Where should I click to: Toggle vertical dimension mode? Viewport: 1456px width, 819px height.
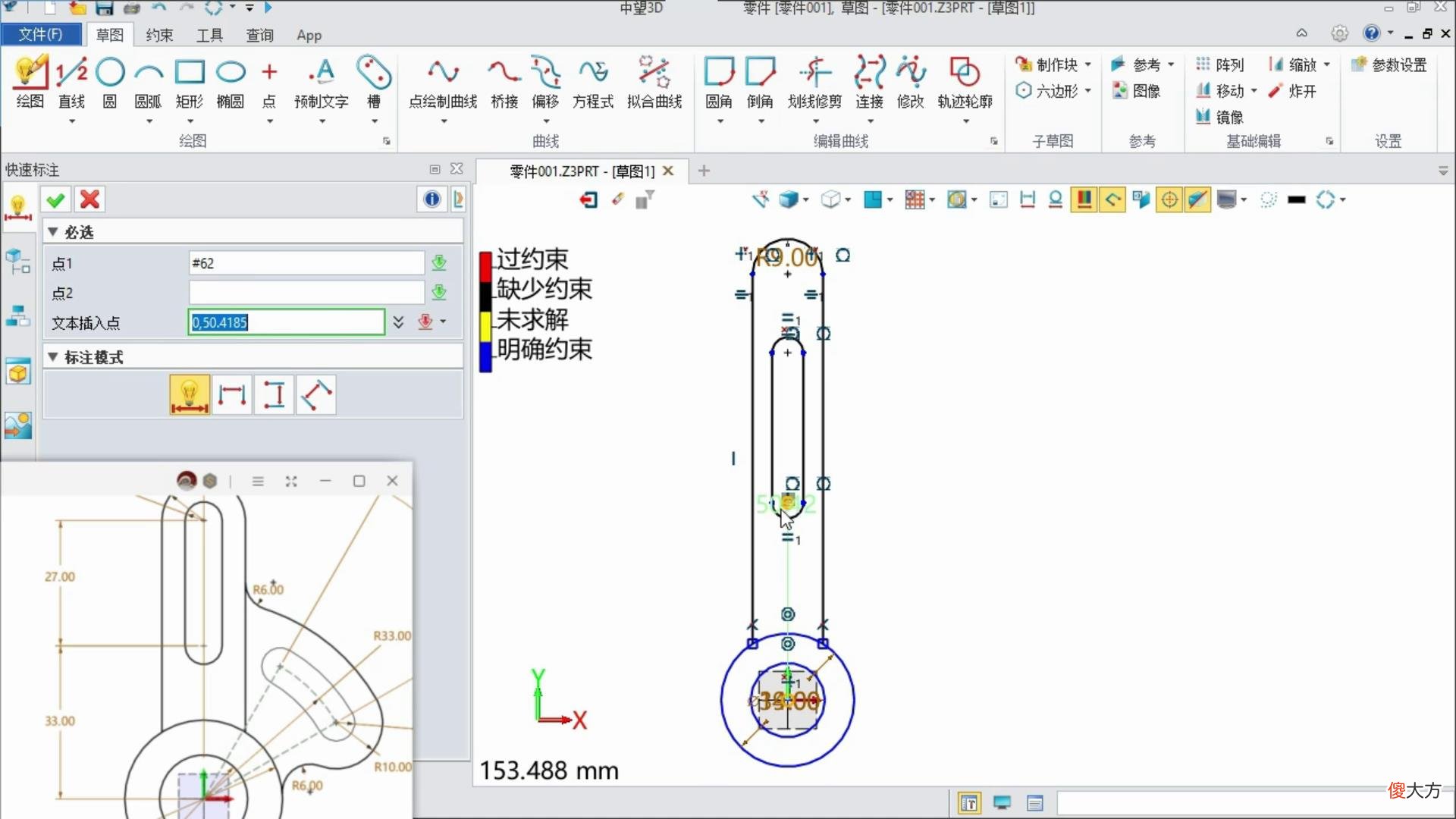click(x=274, y=395)
